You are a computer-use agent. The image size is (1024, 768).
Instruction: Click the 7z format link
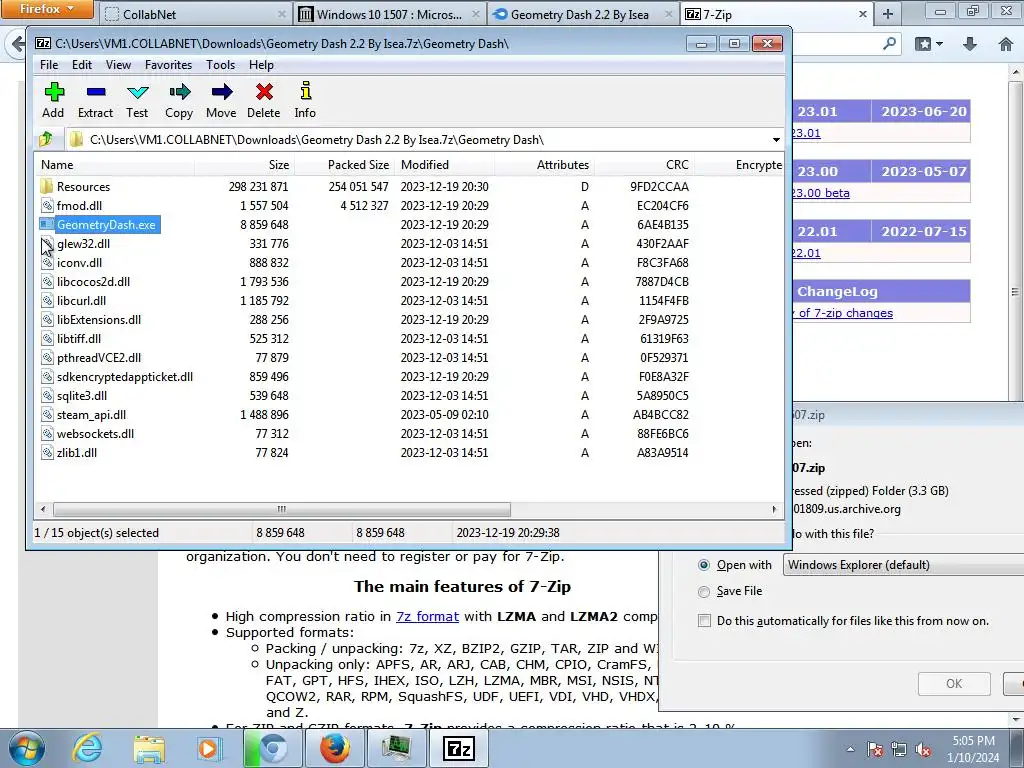(x=427, y=616)
